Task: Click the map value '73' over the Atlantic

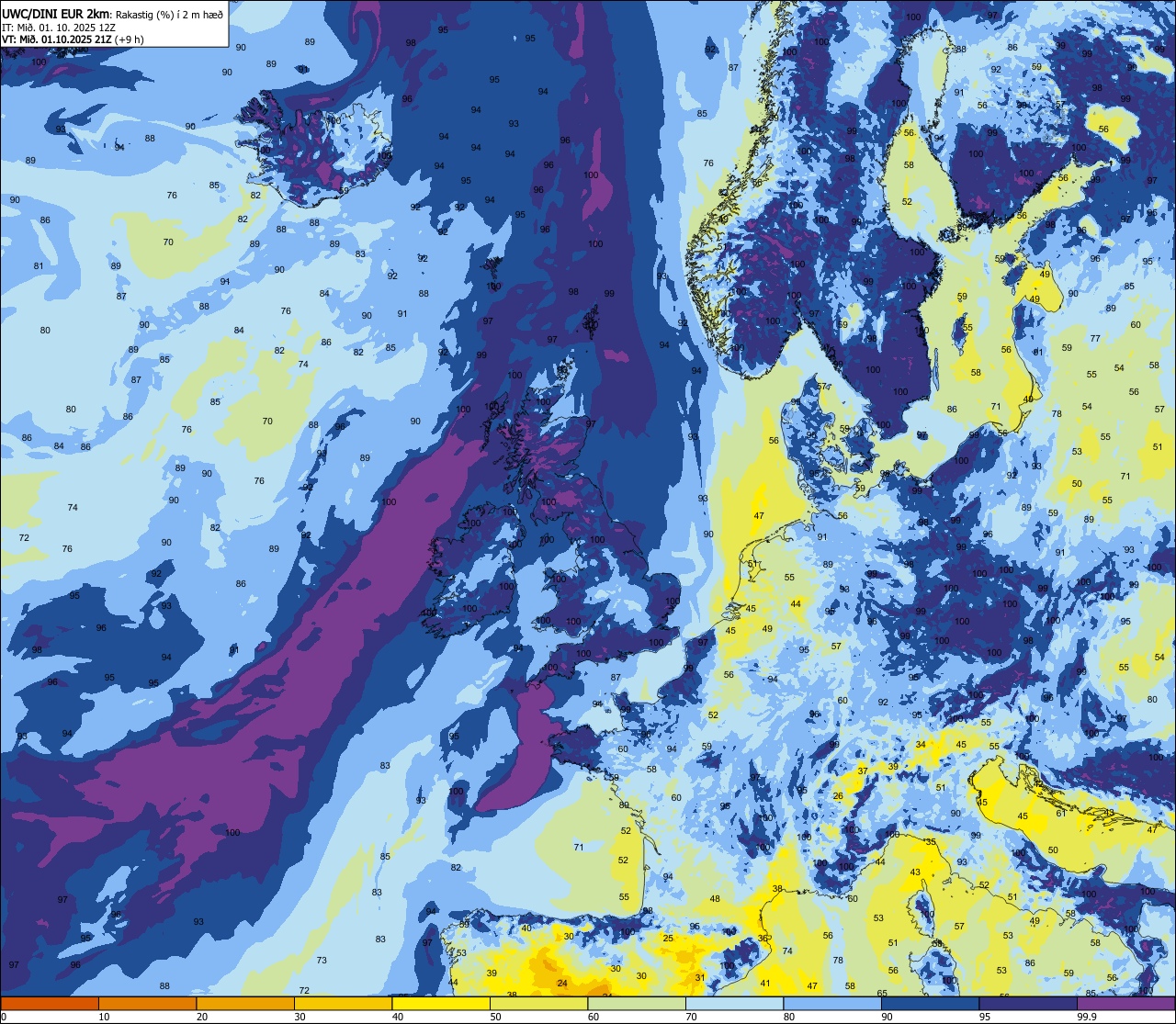Action: [322, 960]
